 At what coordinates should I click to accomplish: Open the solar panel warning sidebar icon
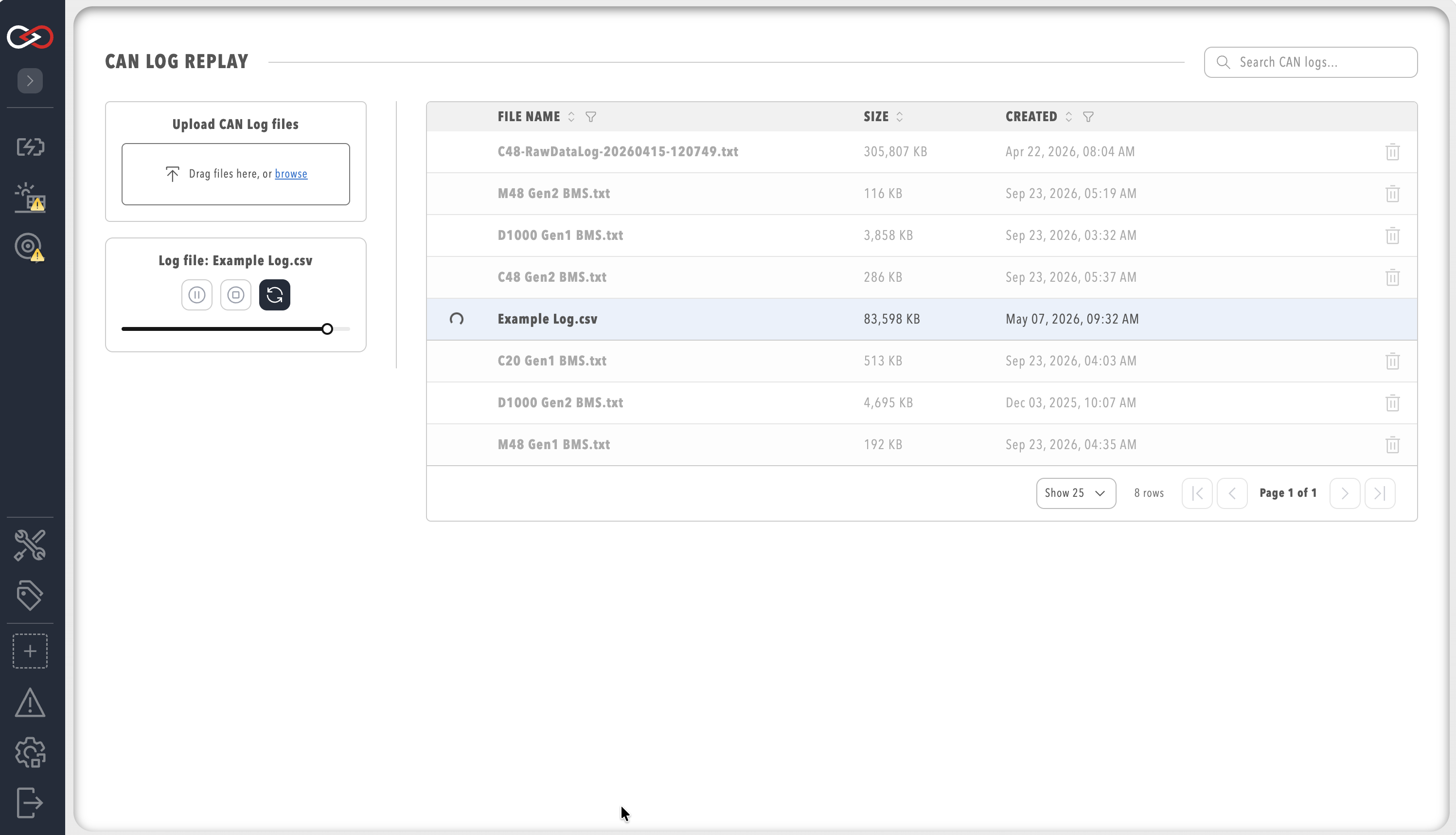tap(30, 197)
